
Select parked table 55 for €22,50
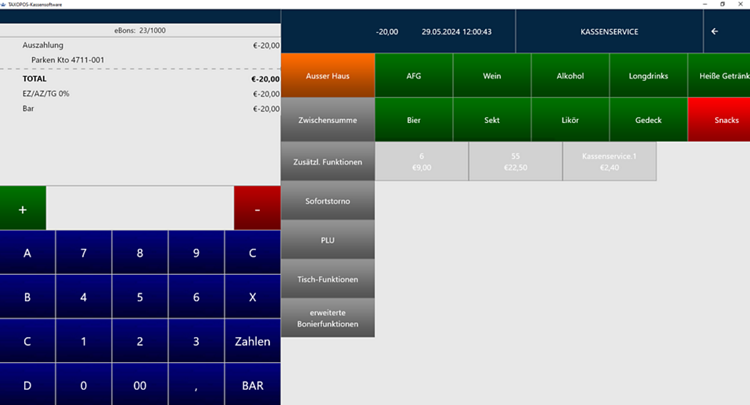[516, 162]
